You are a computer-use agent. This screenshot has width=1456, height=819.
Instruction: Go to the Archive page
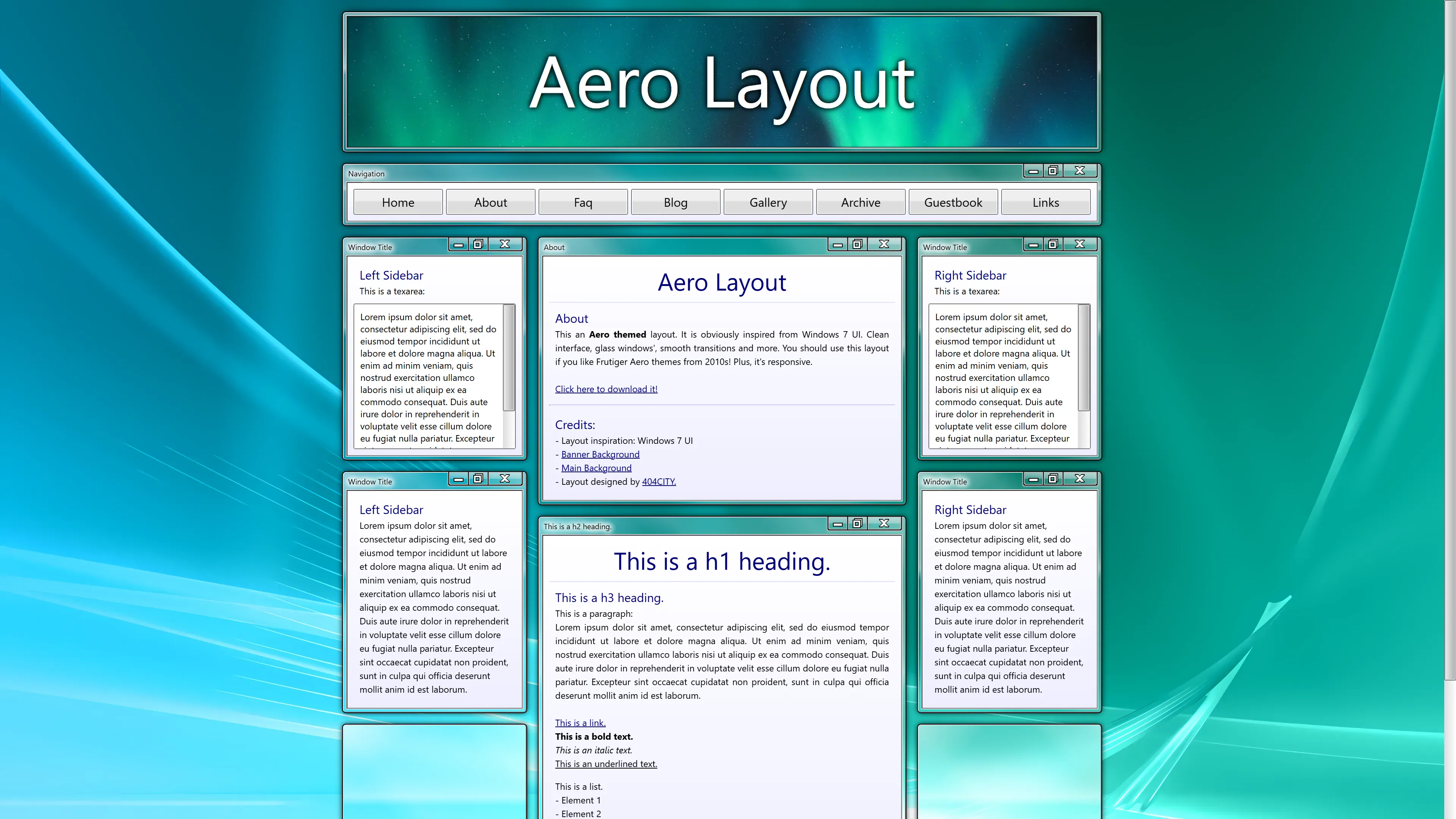tap(860, 202)
